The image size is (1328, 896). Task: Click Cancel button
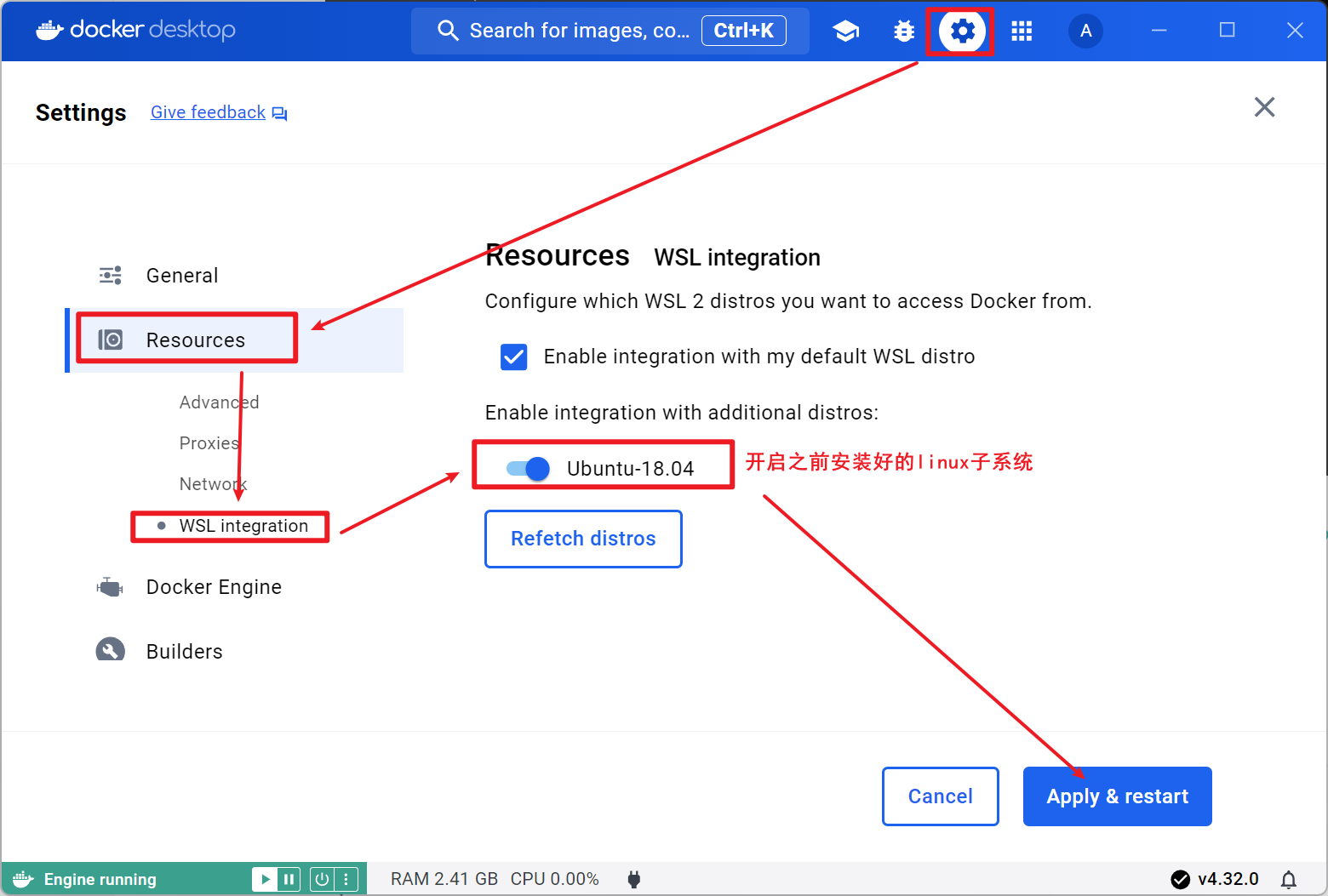tap(940, 796)
